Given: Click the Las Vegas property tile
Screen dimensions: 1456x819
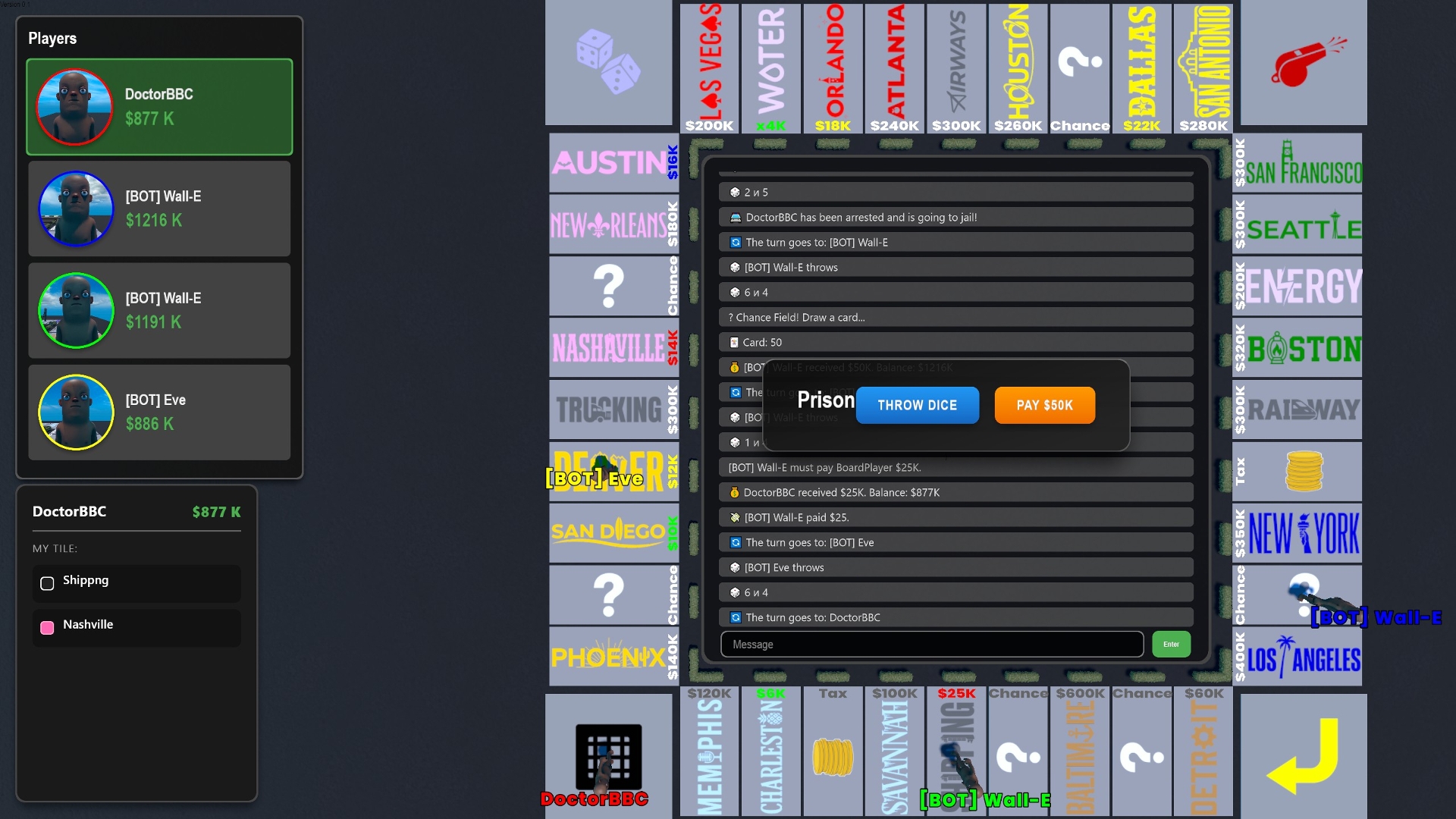Looking at the screenshot, I should click(x=709, y=67).
